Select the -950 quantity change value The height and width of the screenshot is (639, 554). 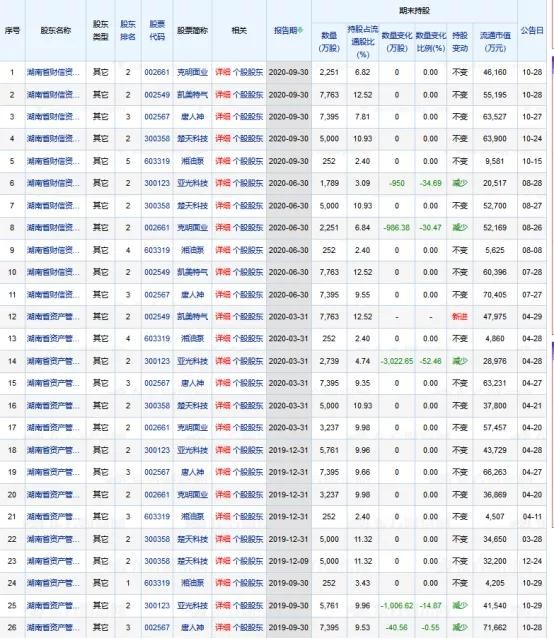point(397,183)
